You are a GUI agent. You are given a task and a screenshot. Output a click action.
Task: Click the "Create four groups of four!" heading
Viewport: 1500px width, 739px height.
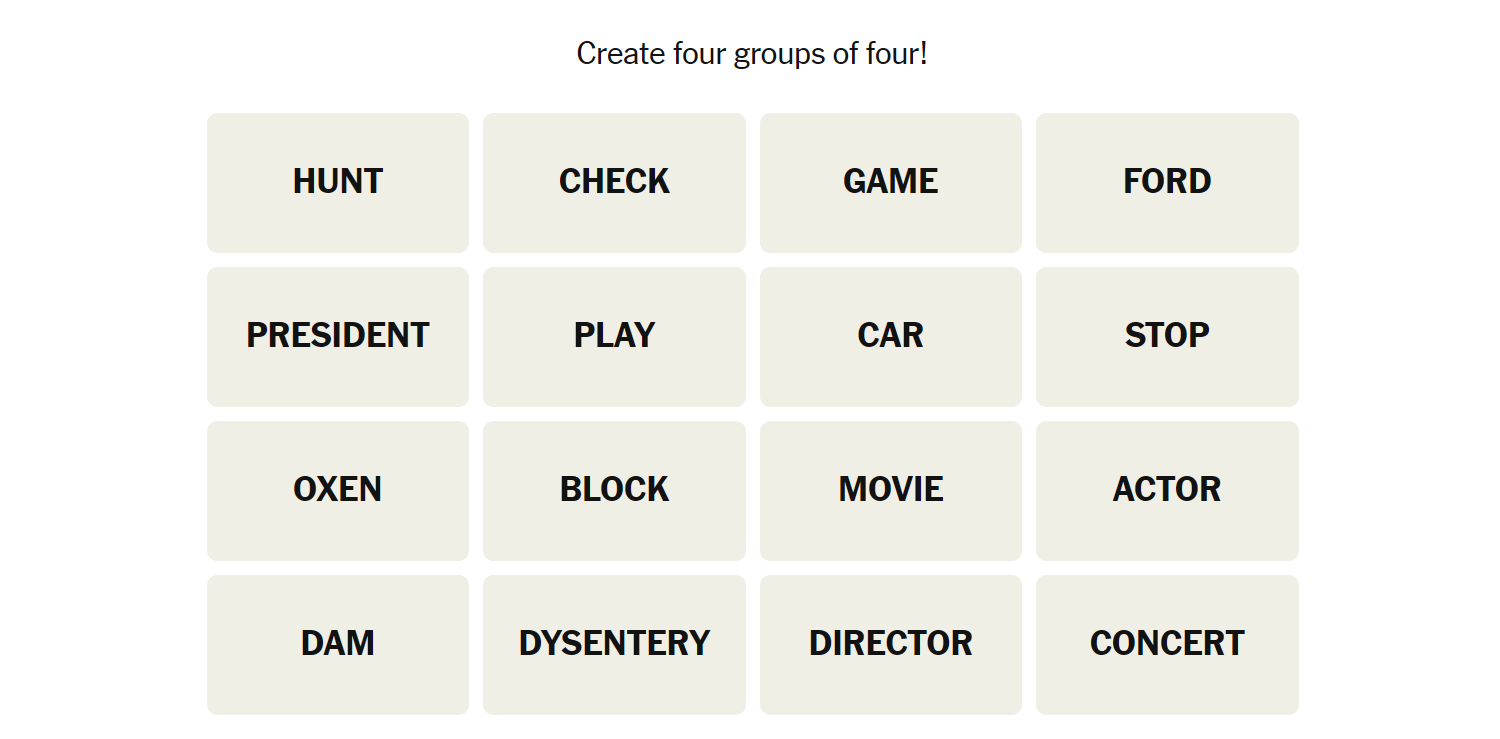[752, 53]
